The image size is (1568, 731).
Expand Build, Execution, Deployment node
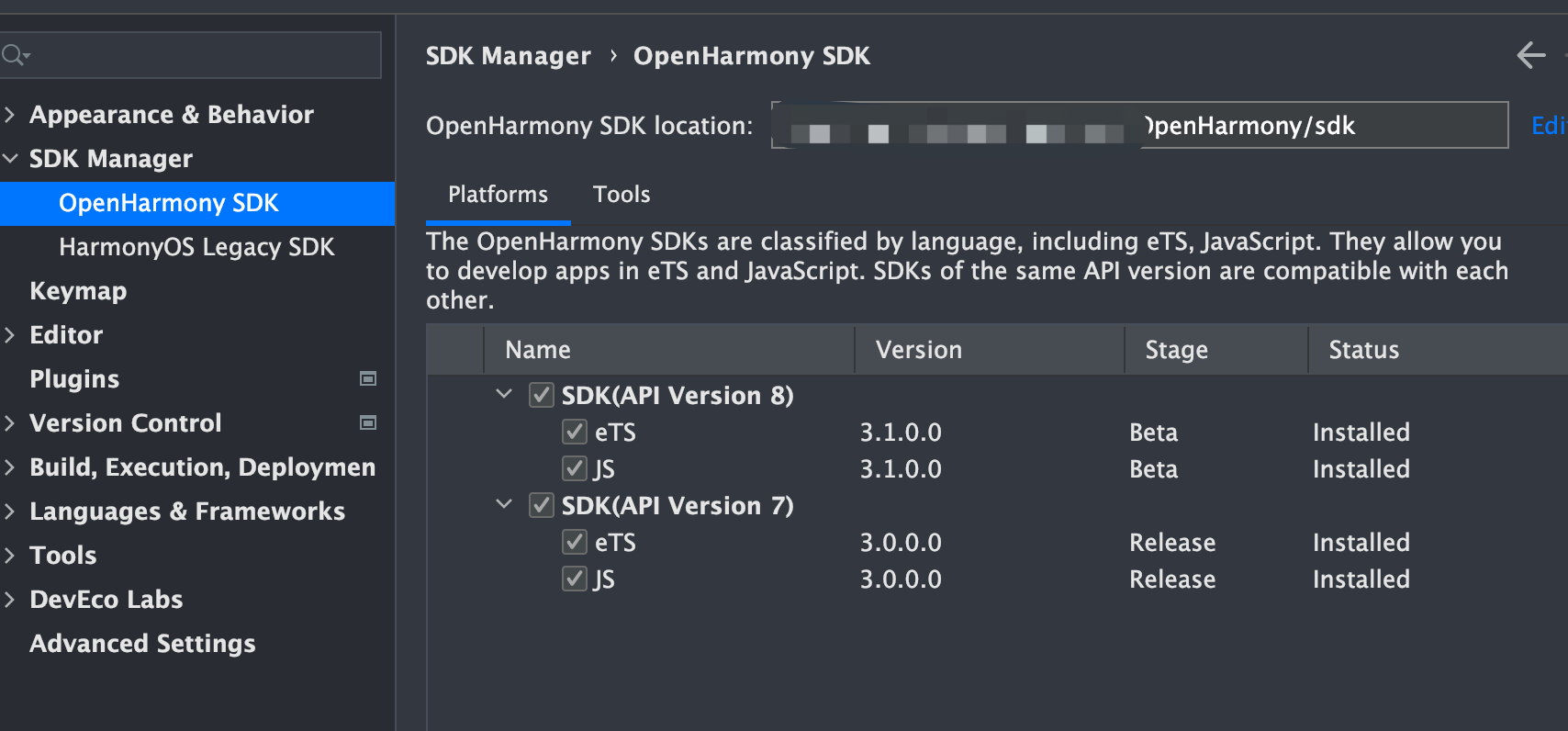click(x=10, y=467)
